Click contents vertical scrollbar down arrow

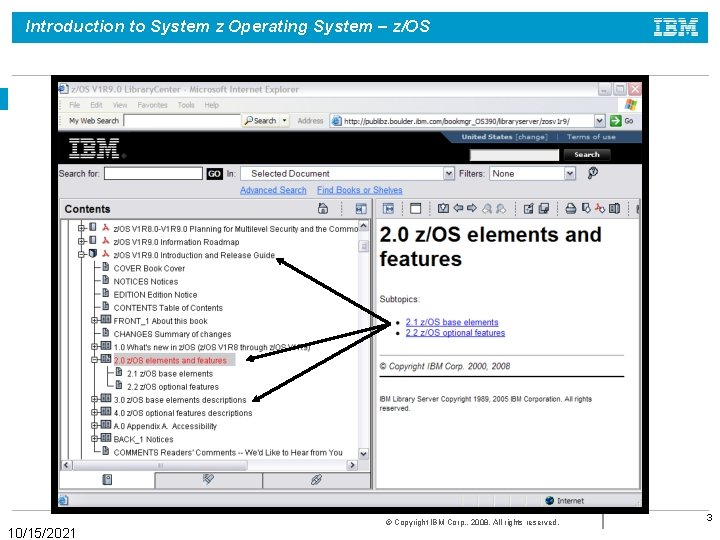click(x=363, y=454)
